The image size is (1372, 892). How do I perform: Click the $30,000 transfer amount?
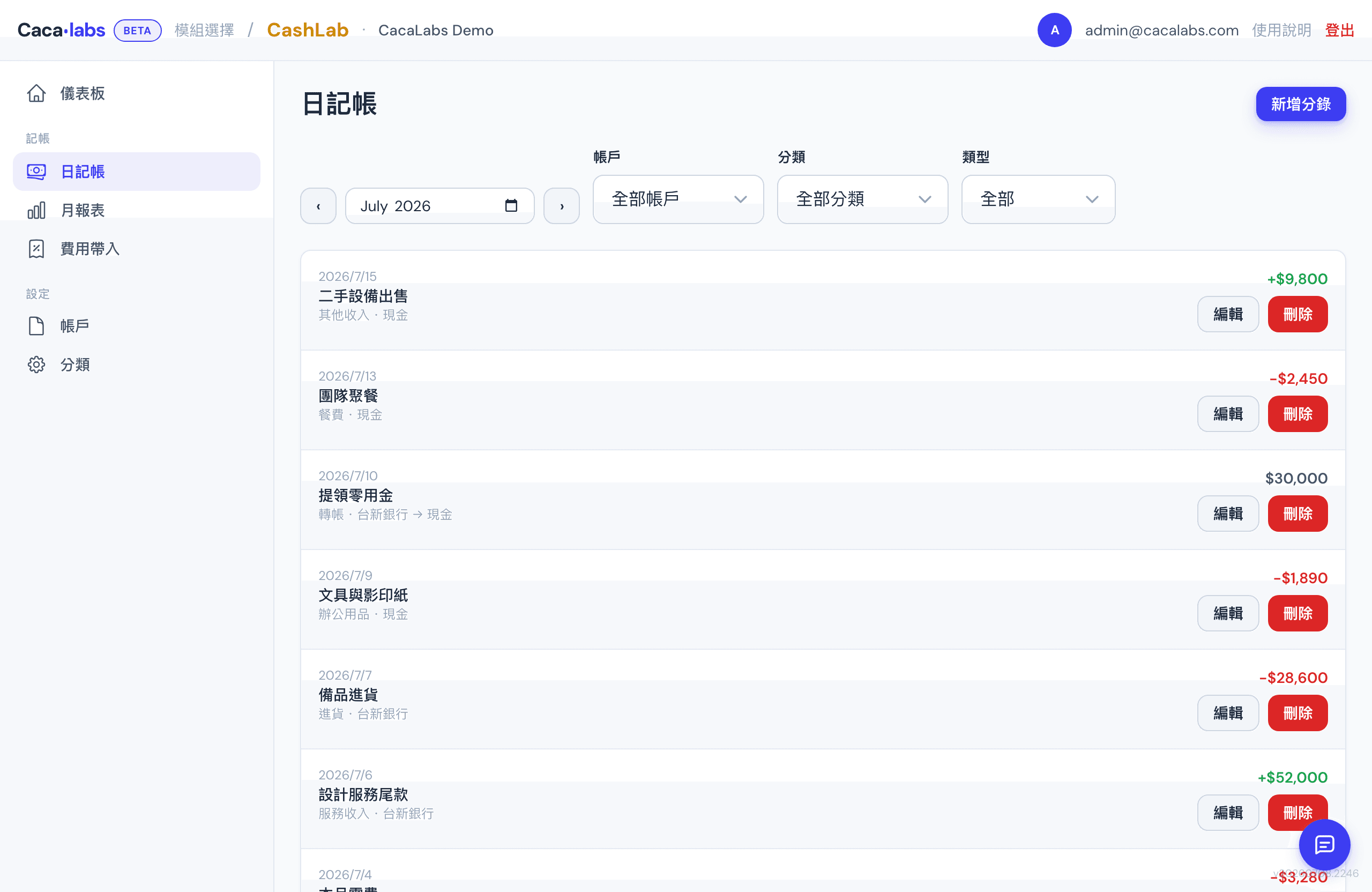[1296, 479]
